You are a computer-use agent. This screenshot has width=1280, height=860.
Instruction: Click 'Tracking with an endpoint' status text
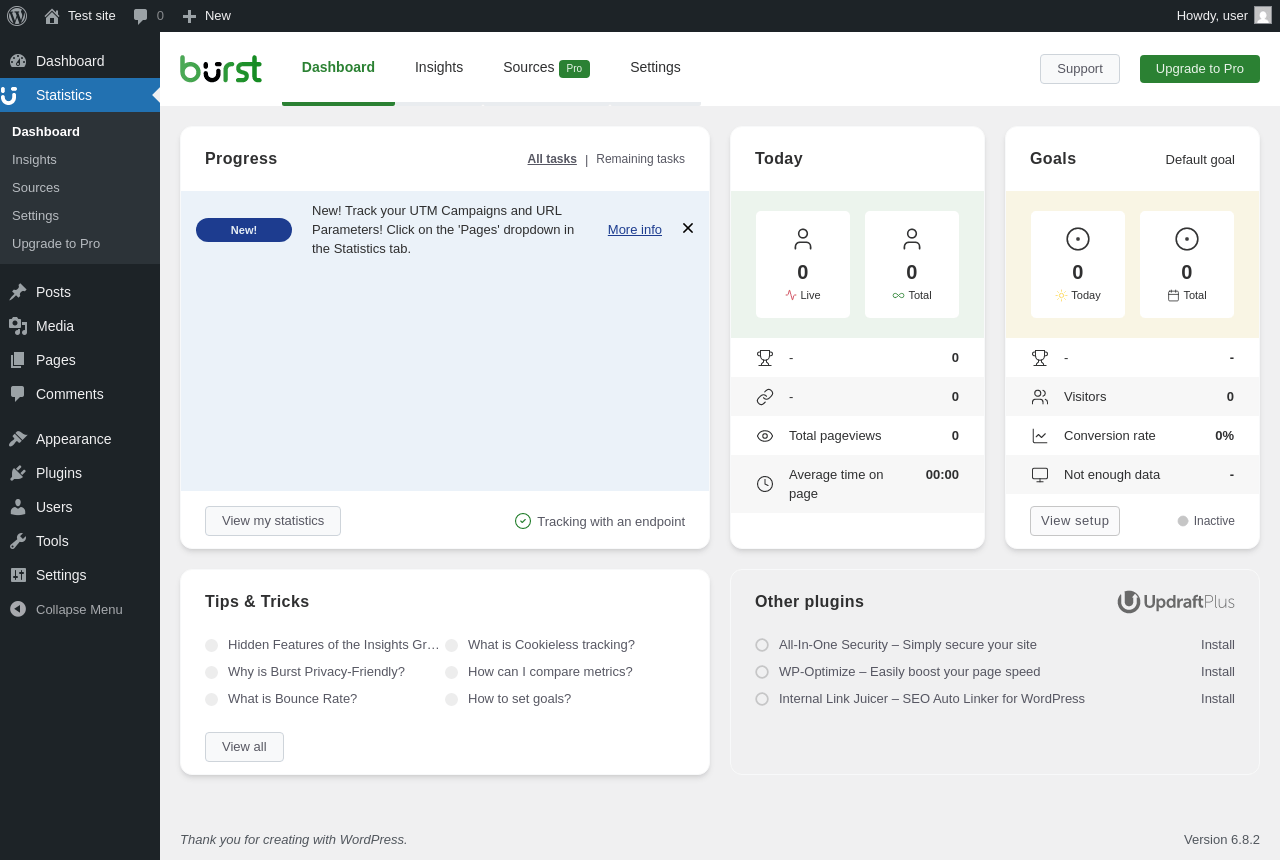click(611, 521)
